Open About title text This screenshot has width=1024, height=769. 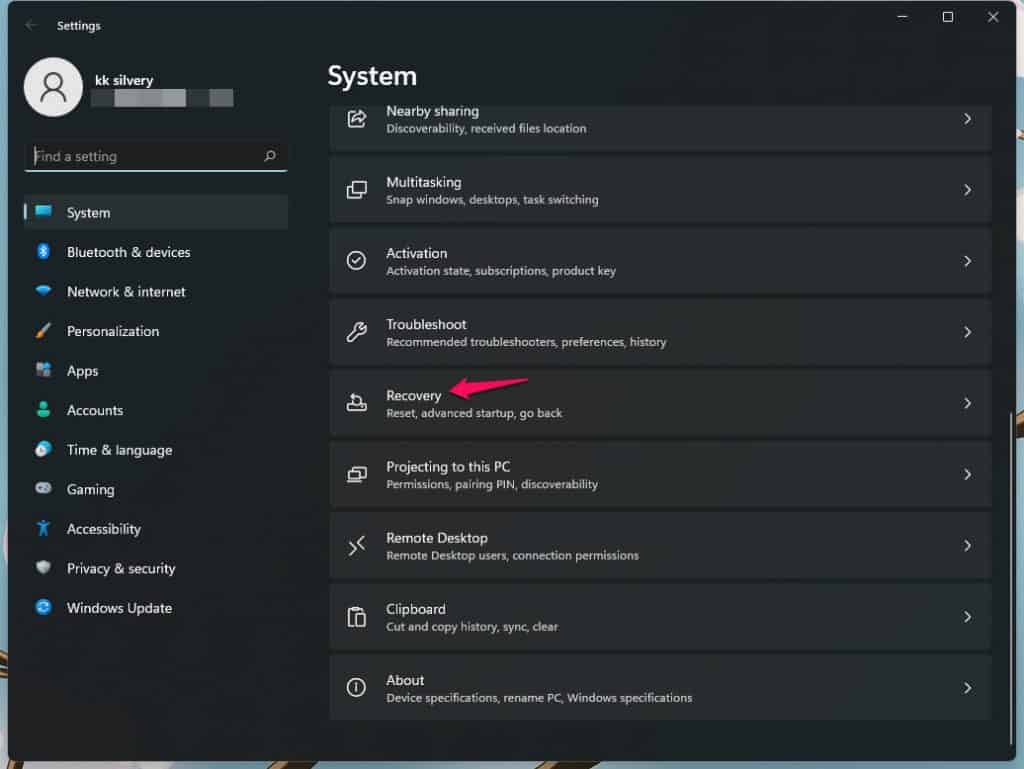coord(405,680)
